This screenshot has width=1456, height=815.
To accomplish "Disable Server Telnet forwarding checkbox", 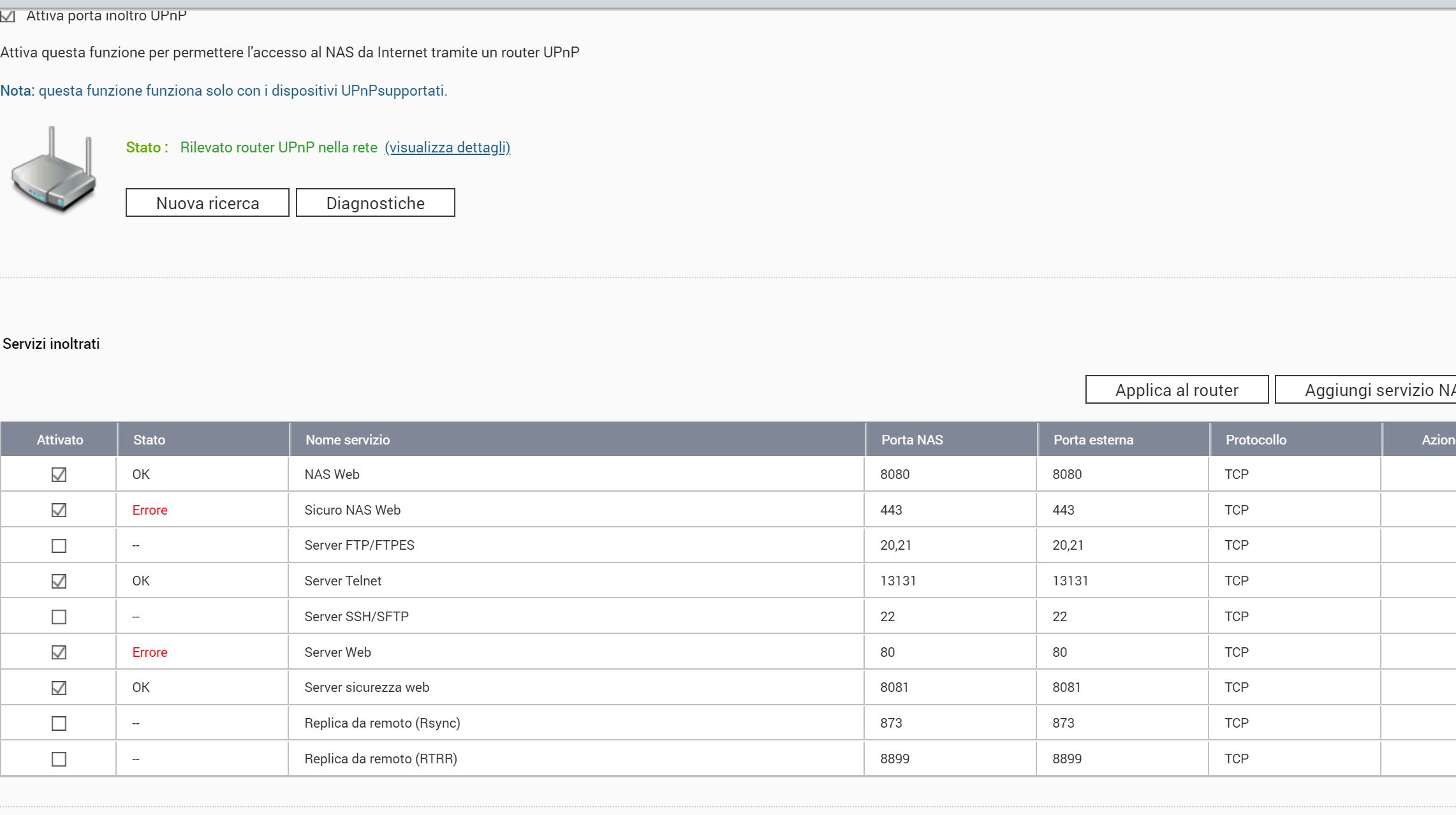I will click(x=59, y=581).
